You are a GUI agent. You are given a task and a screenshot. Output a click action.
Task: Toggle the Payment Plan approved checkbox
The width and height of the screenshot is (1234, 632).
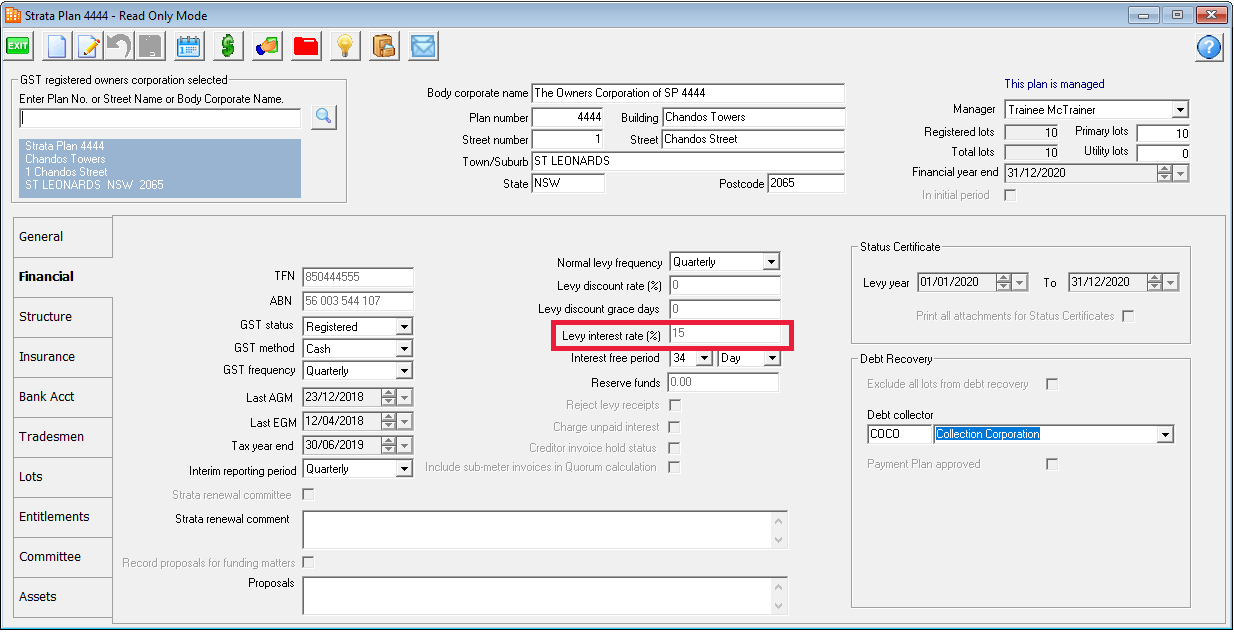coord(1051,464)
